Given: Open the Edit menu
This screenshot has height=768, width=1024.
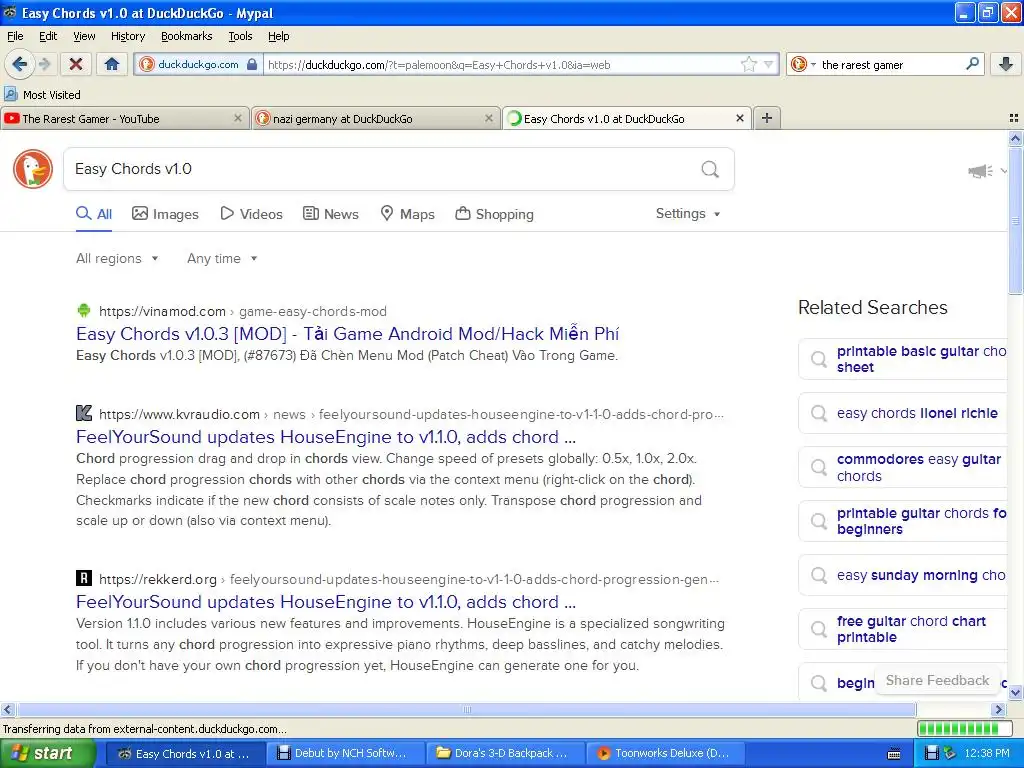Looking at the screenshot, I should pyautogui.click(x=48, y=36).
